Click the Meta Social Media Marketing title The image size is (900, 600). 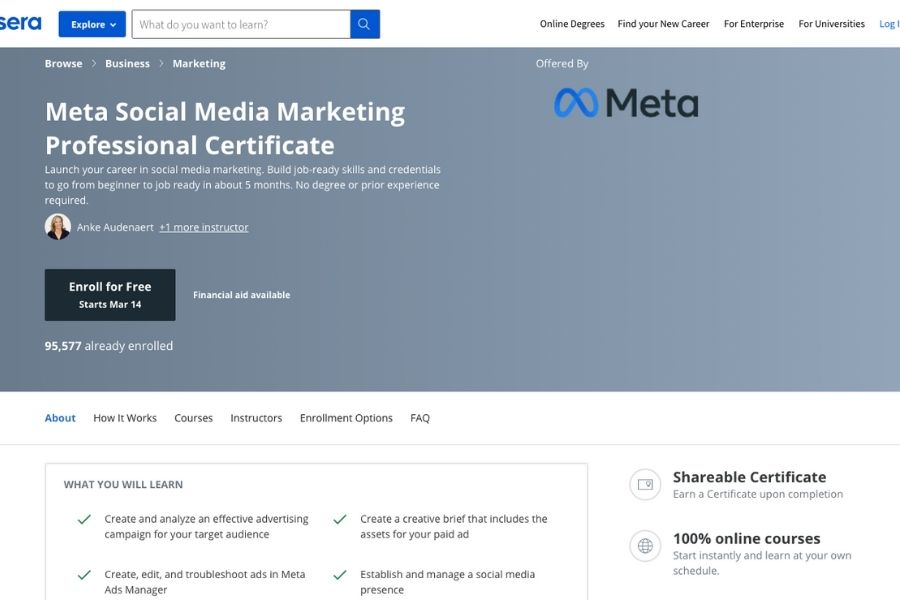pyautogui.click(x=225, y=128)
